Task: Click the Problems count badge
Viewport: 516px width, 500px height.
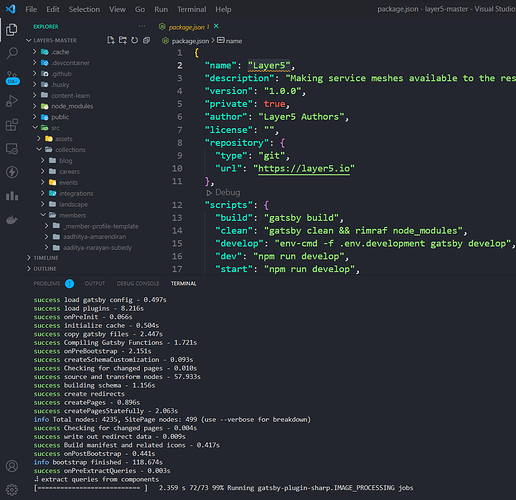Action: 69,284
